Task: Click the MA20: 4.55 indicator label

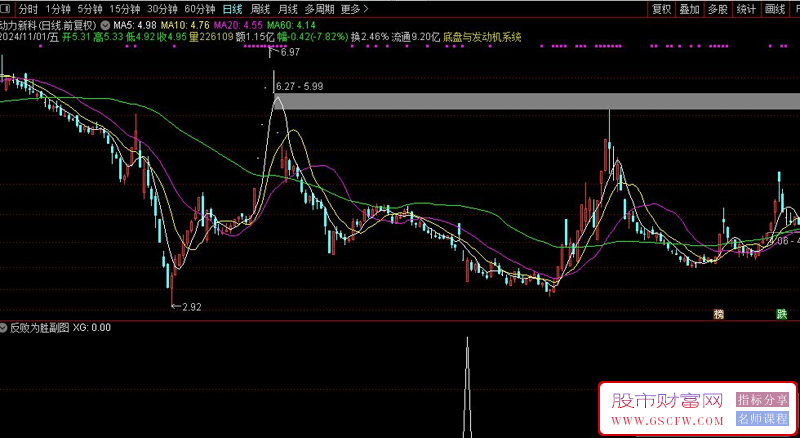Action: pos(238,25)
